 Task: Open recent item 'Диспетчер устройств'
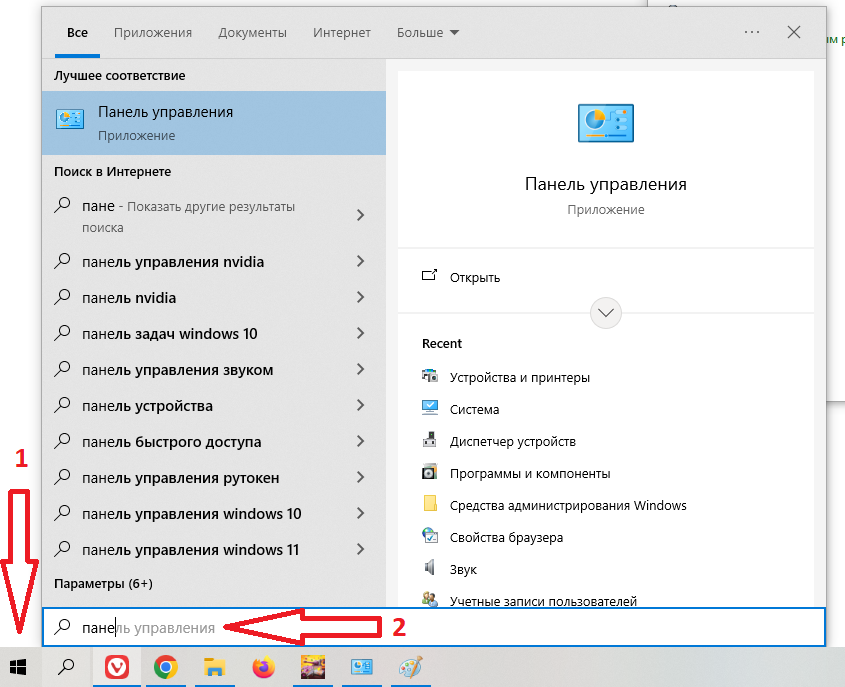click(512, 441)
